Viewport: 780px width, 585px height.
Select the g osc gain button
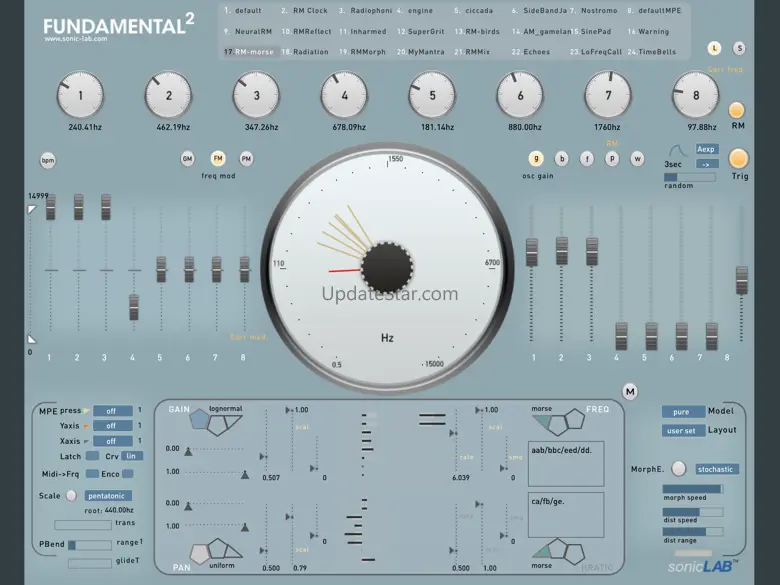click(536, 159)
